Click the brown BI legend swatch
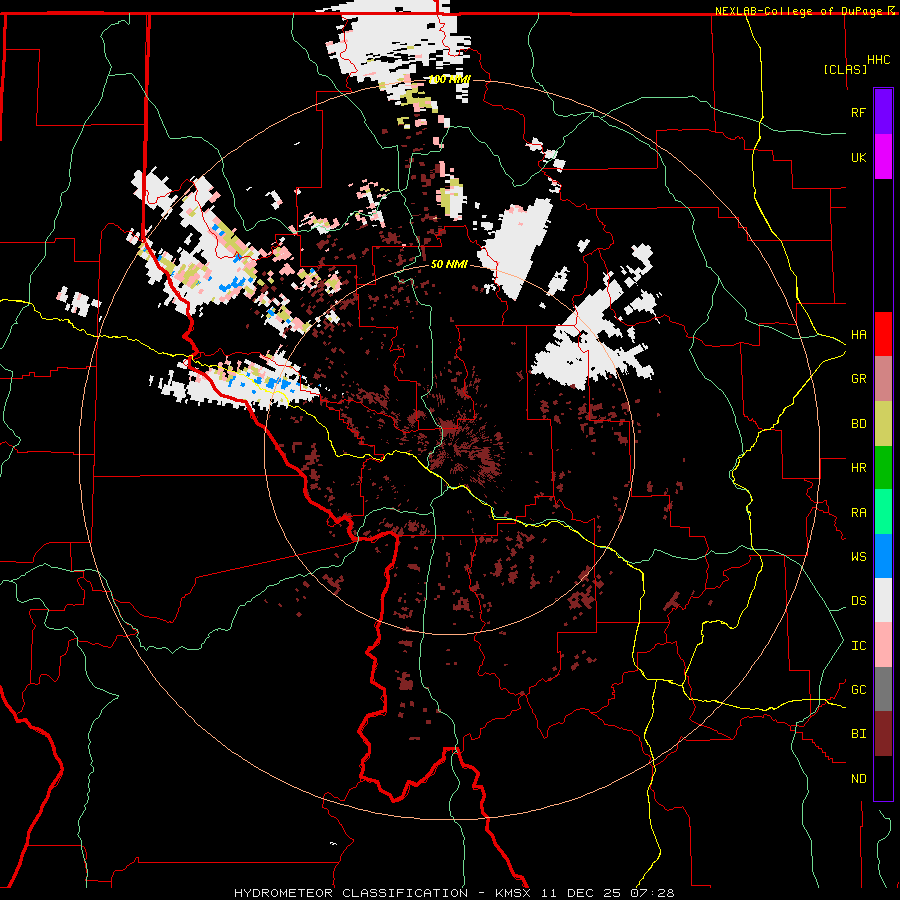The height and width of the screenshot is (900, 900). click(883, 734)
